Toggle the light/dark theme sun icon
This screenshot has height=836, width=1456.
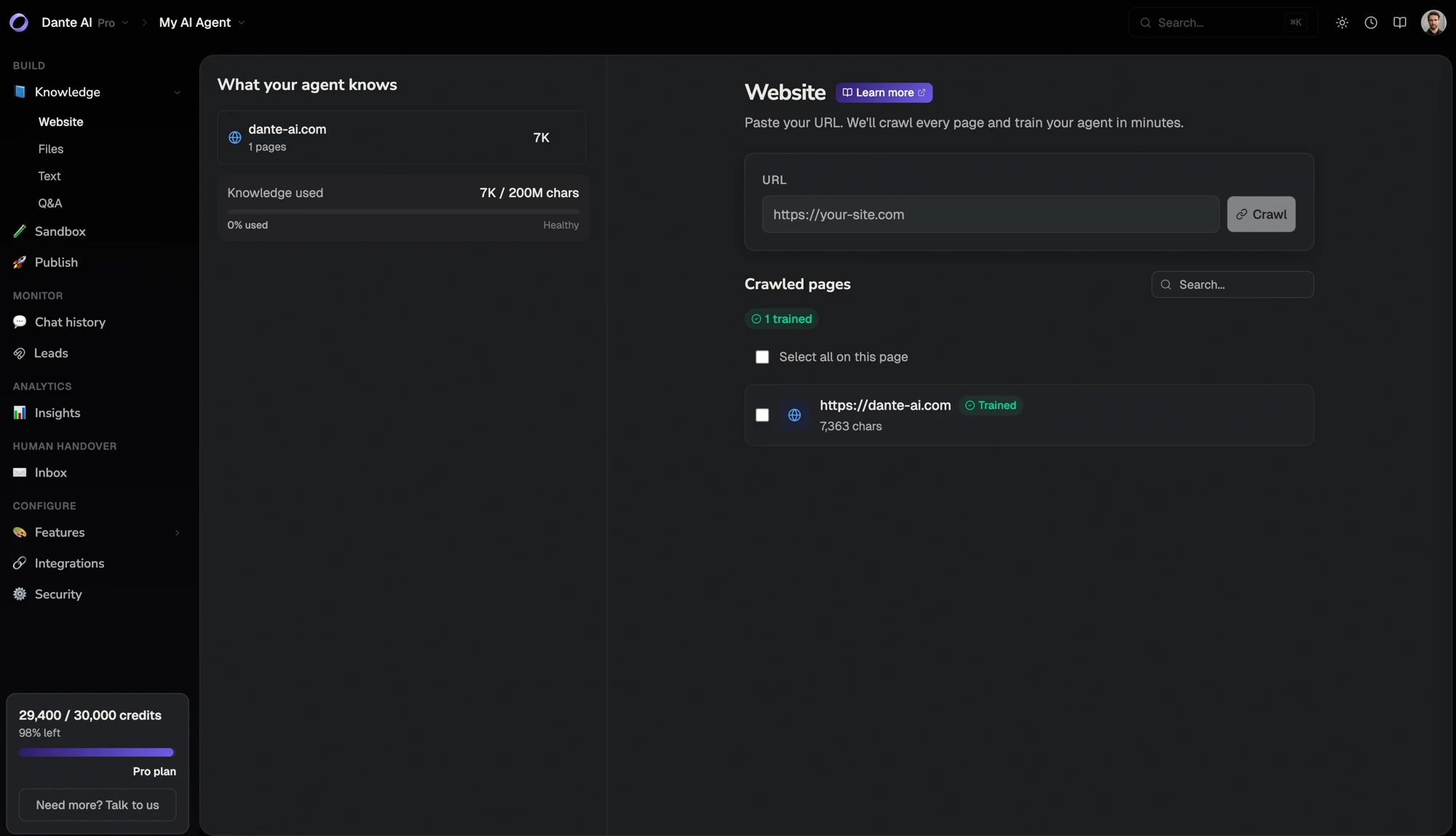(x=1342, y=23)
